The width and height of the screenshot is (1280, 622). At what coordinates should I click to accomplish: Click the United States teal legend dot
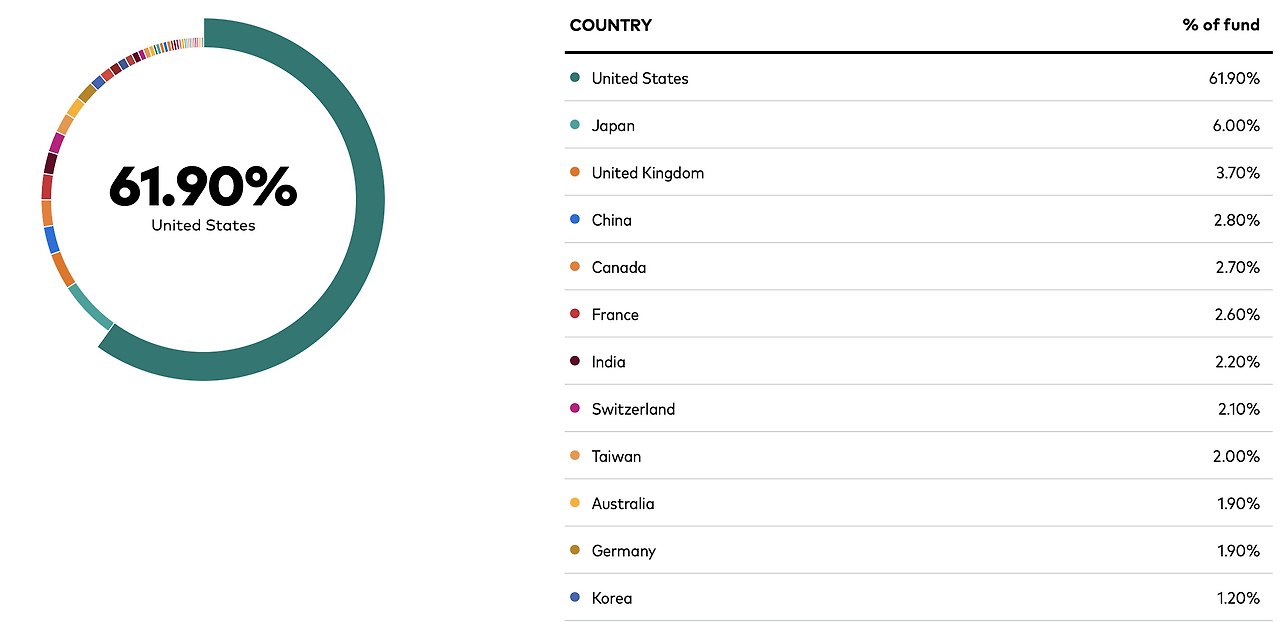pos(575,78)
